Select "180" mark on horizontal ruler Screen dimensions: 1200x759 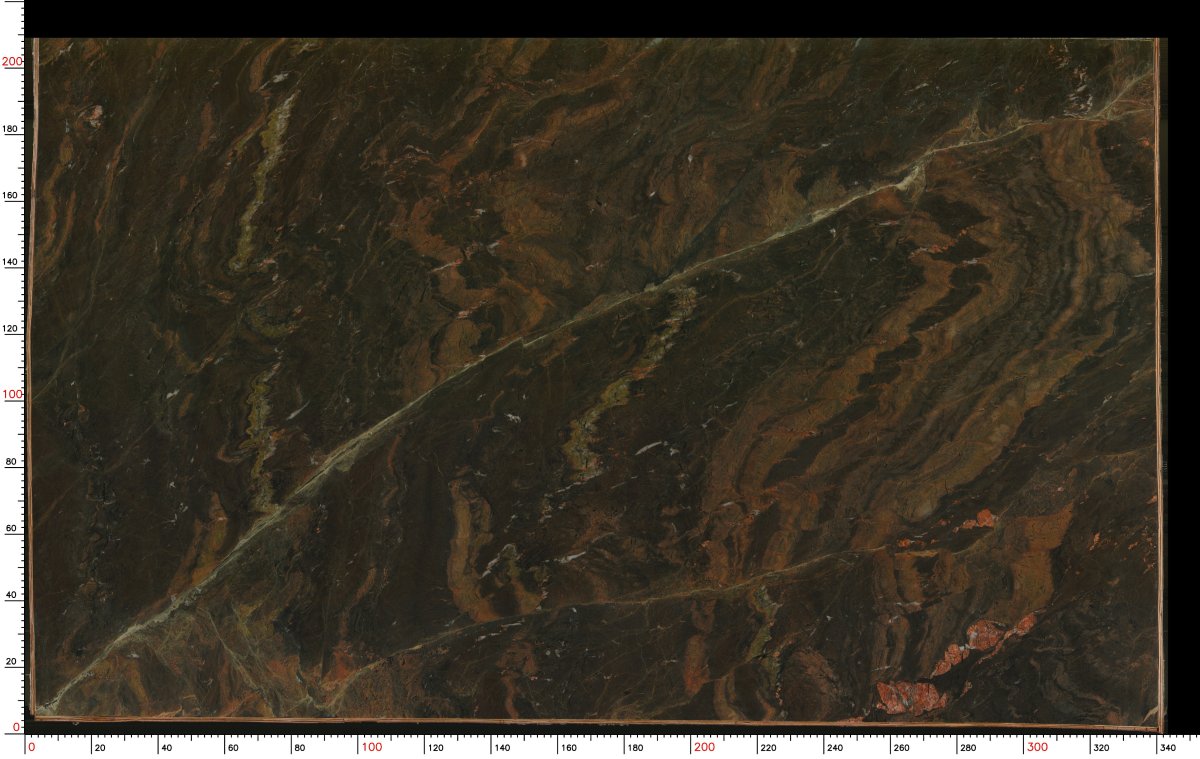click(x=635, y=748)
